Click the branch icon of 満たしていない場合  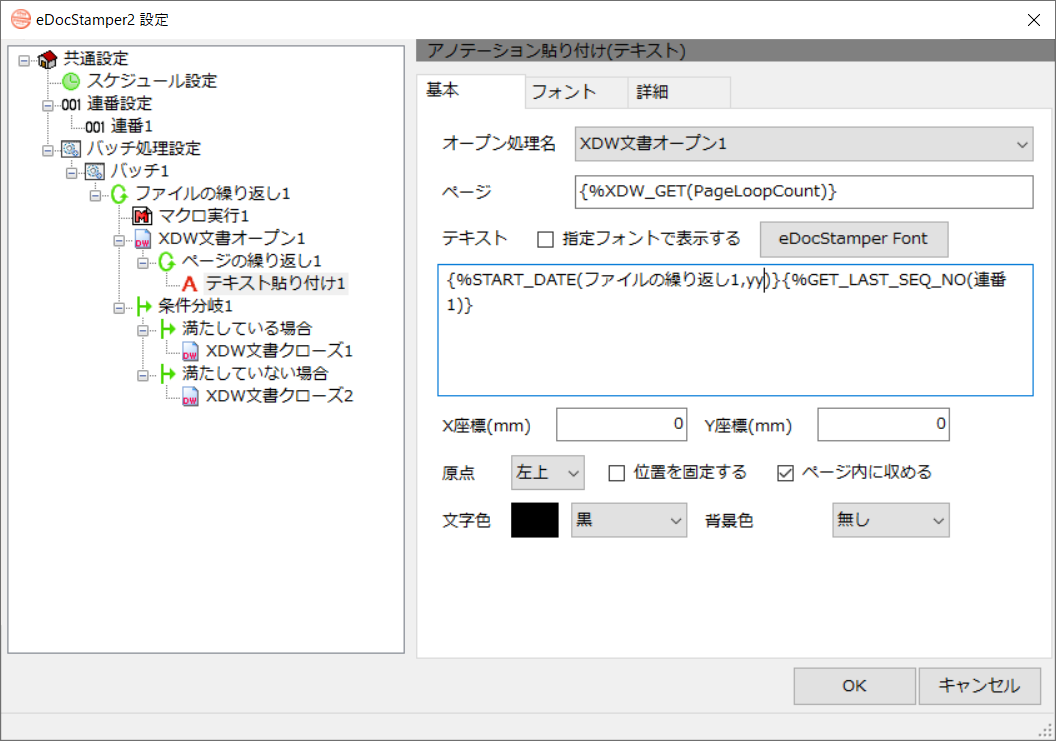click(168, 374)
